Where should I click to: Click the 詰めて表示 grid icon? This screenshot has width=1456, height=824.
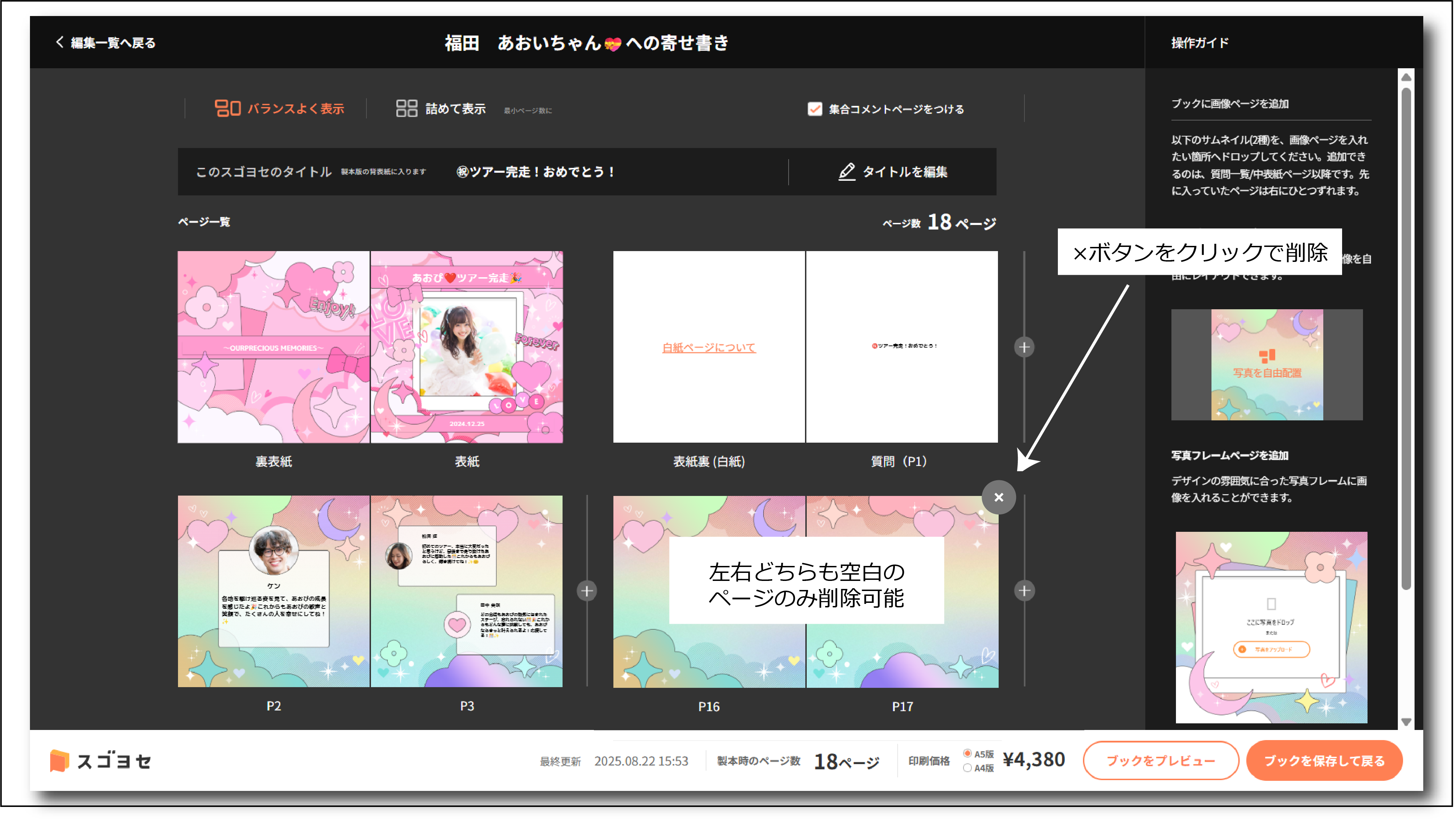[407, 109]
